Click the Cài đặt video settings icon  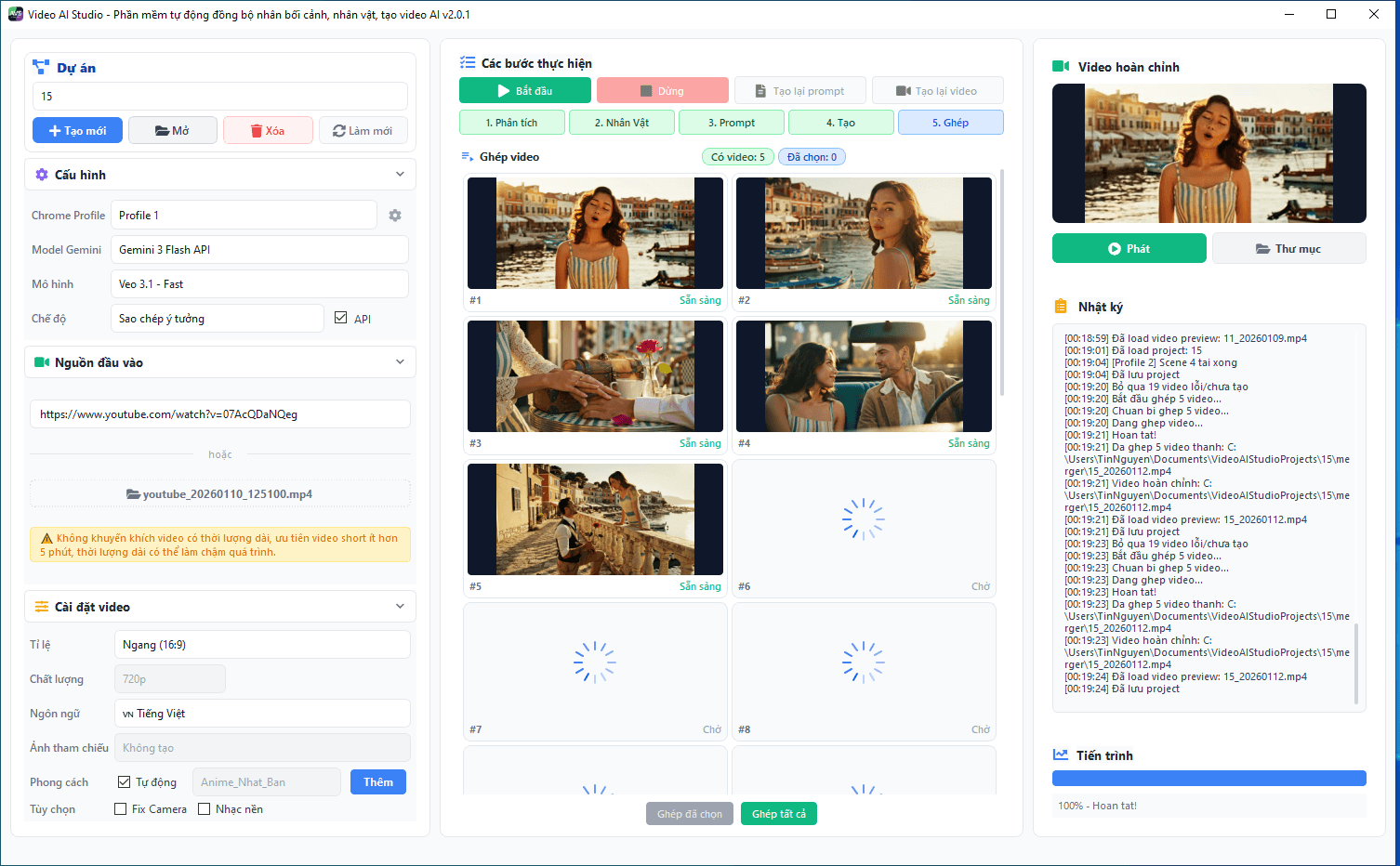point(41,606)
